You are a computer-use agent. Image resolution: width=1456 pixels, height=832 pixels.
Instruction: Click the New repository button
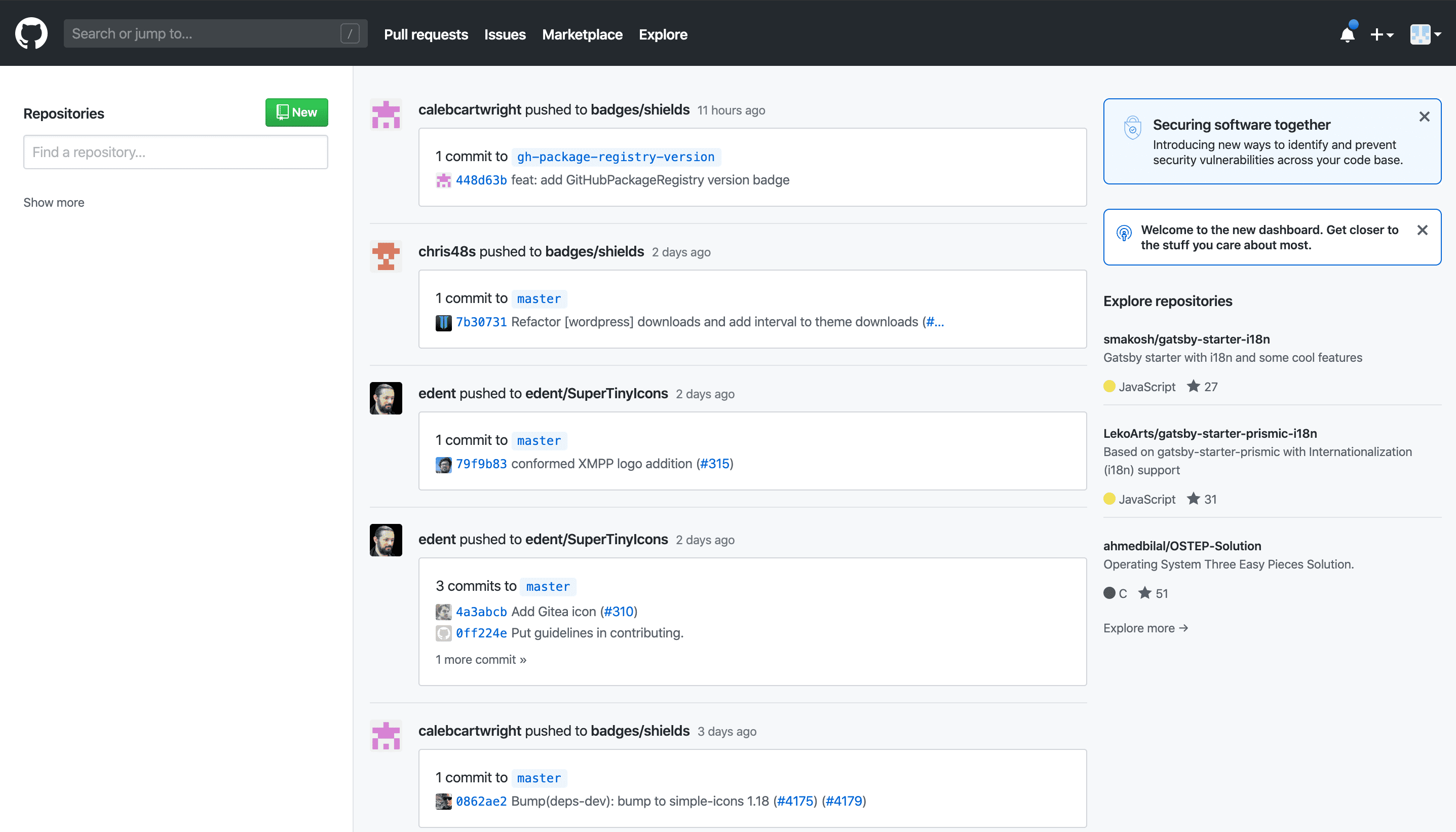[x=296, y=112]
